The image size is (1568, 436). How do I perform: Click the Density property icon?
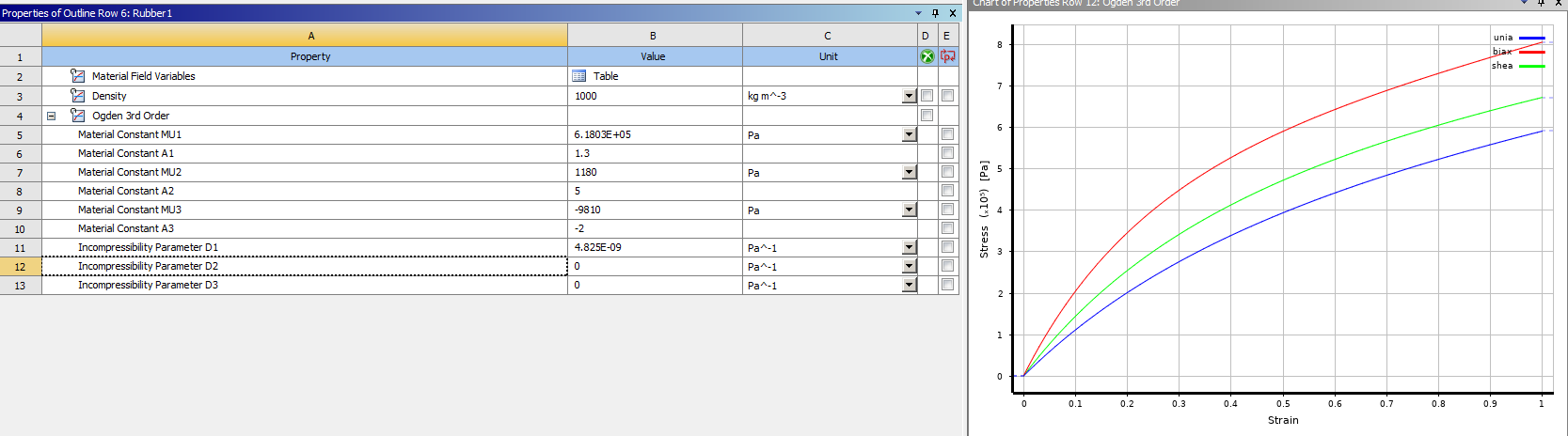tap(77, 96)
